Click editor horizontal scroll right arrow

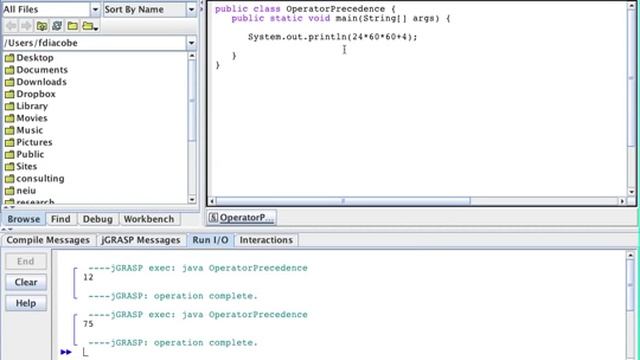coord(622,201)
